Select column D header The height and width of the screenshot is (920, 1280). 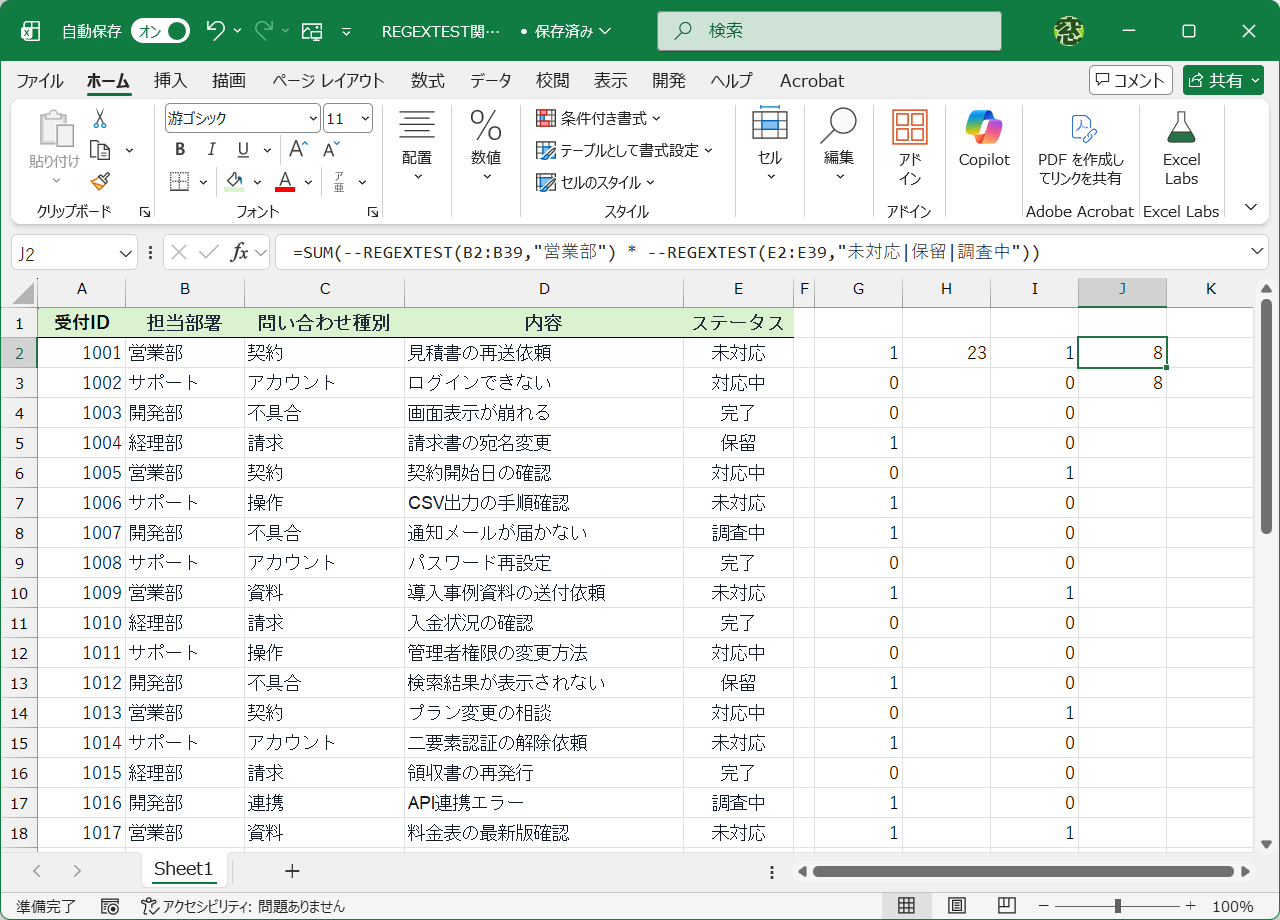544,290
